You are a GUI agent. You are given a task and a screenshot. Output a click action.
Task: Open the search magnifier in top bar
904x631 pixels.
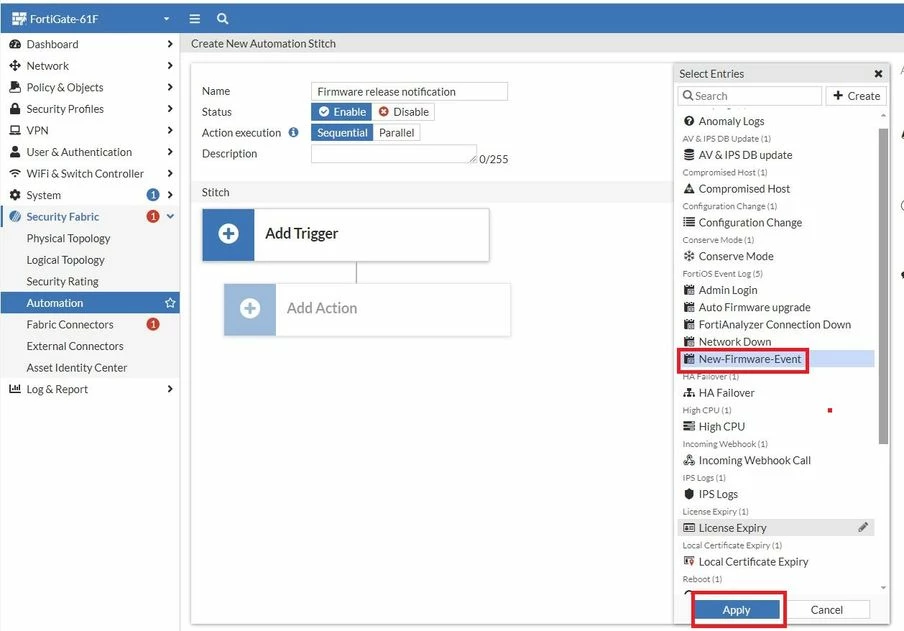click(223, 19)
